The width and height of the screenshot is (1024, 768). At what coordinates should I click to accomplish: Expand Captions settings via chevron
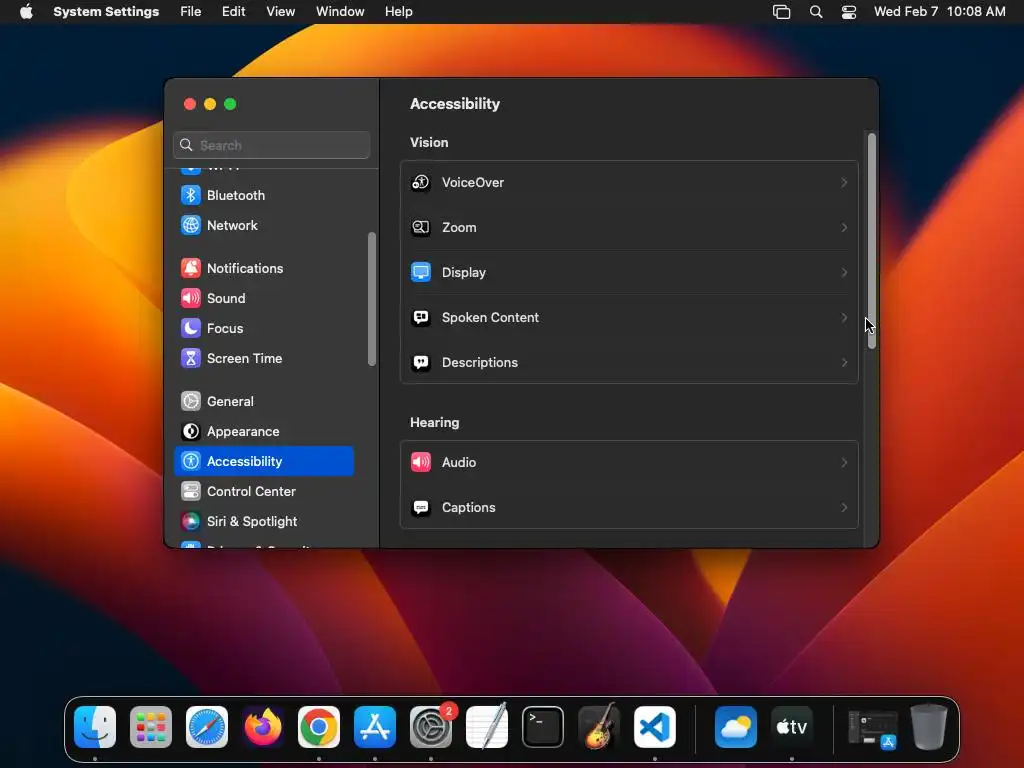click(x=844, y=507)
